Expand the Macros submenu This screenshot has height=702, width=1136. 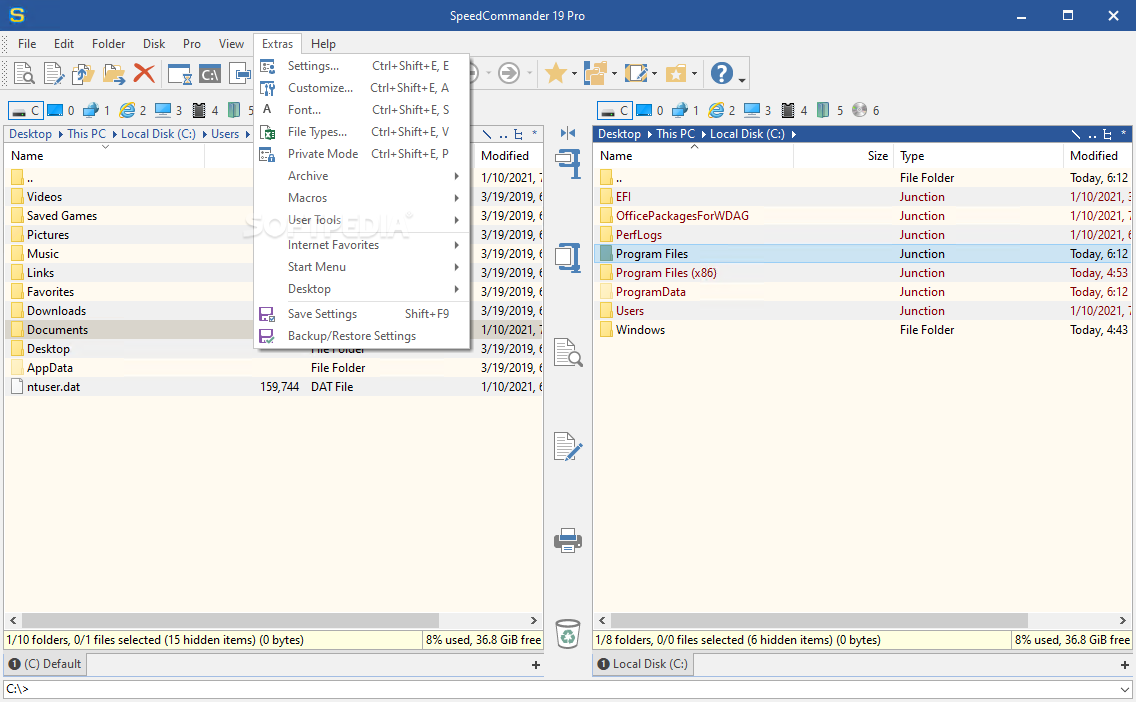[x=362, y=198]
